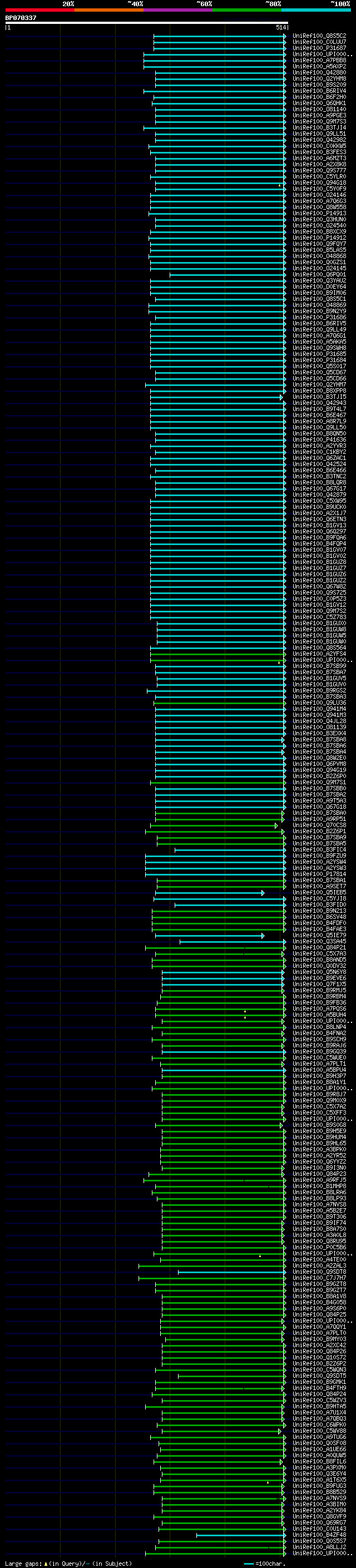Open hit UniRef100_Q8S5C2

tap(319, 36)
